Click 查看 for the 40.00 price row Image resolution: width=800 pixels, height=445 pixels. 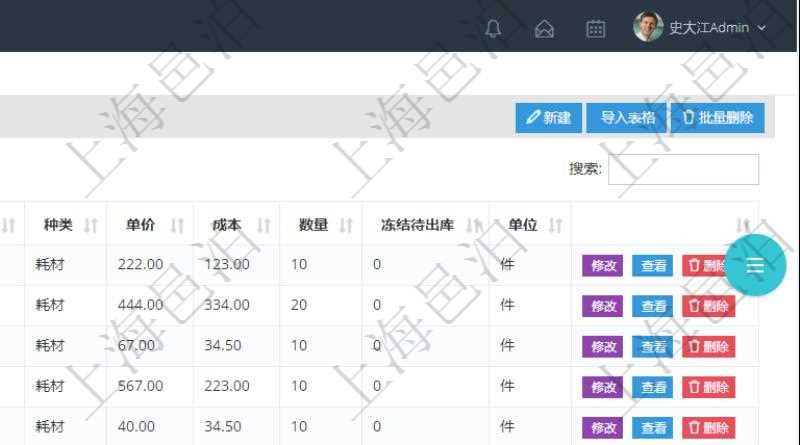point(653,428)
